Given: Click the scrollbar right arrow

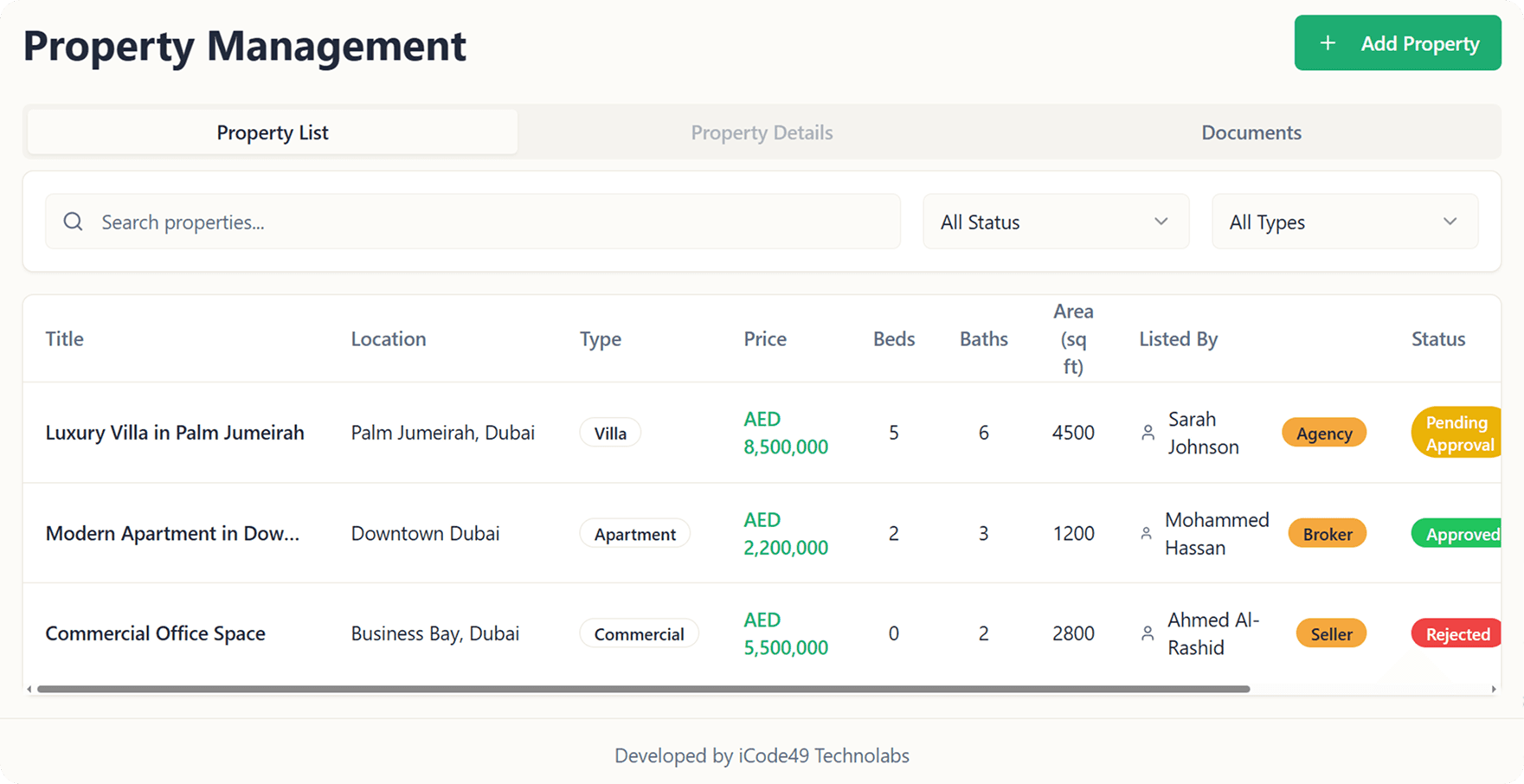Looking at the screenshot, I should point(1494,689).
